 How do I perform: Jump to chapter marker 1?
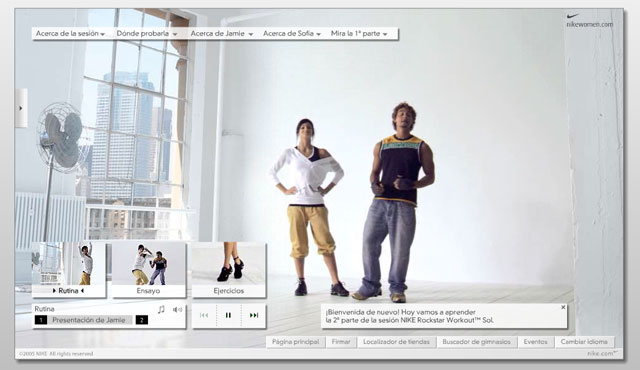point(41,320)
